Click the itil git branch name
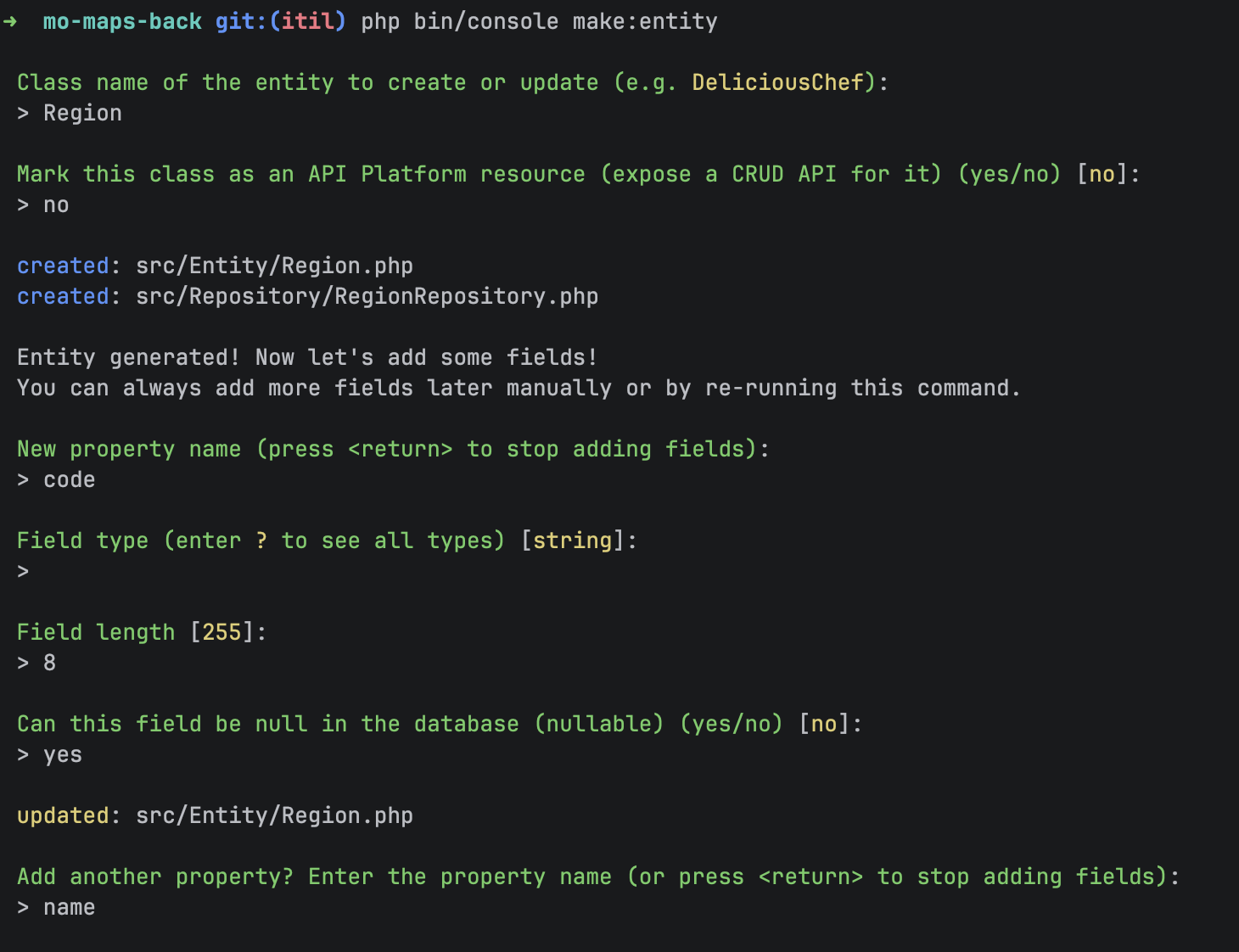This screenshot has height=952, width=1239. tap(308, 21)
